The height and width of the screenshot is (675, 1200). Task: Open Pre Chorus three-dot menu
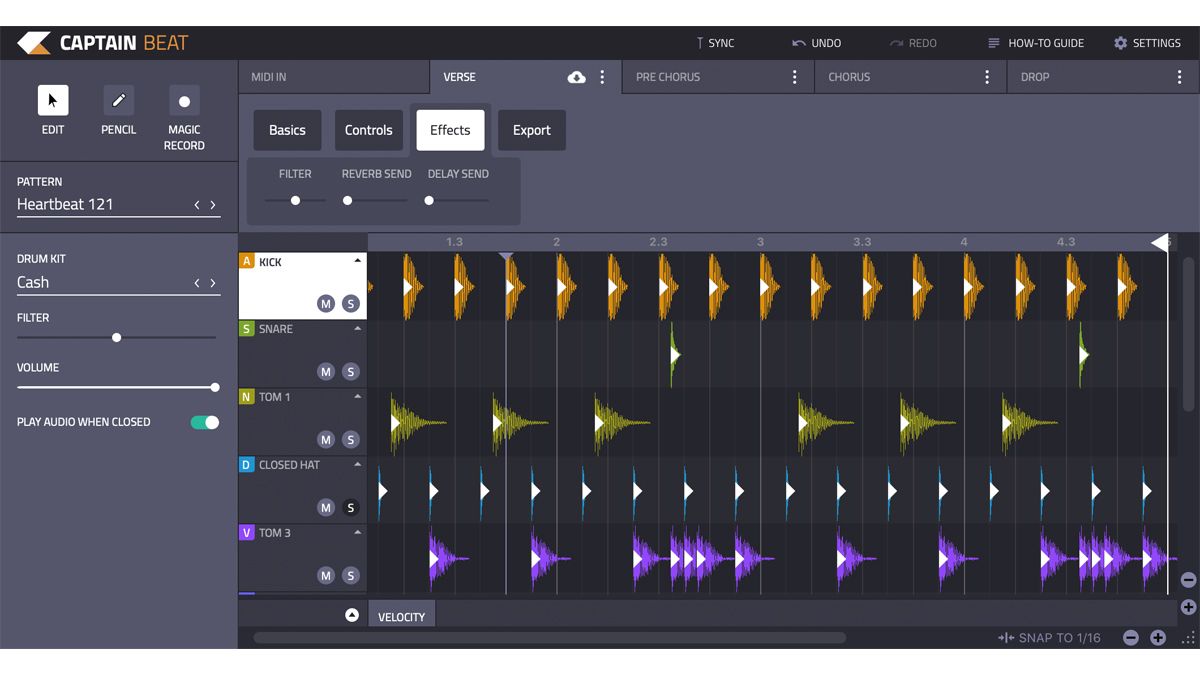[795, 77]
